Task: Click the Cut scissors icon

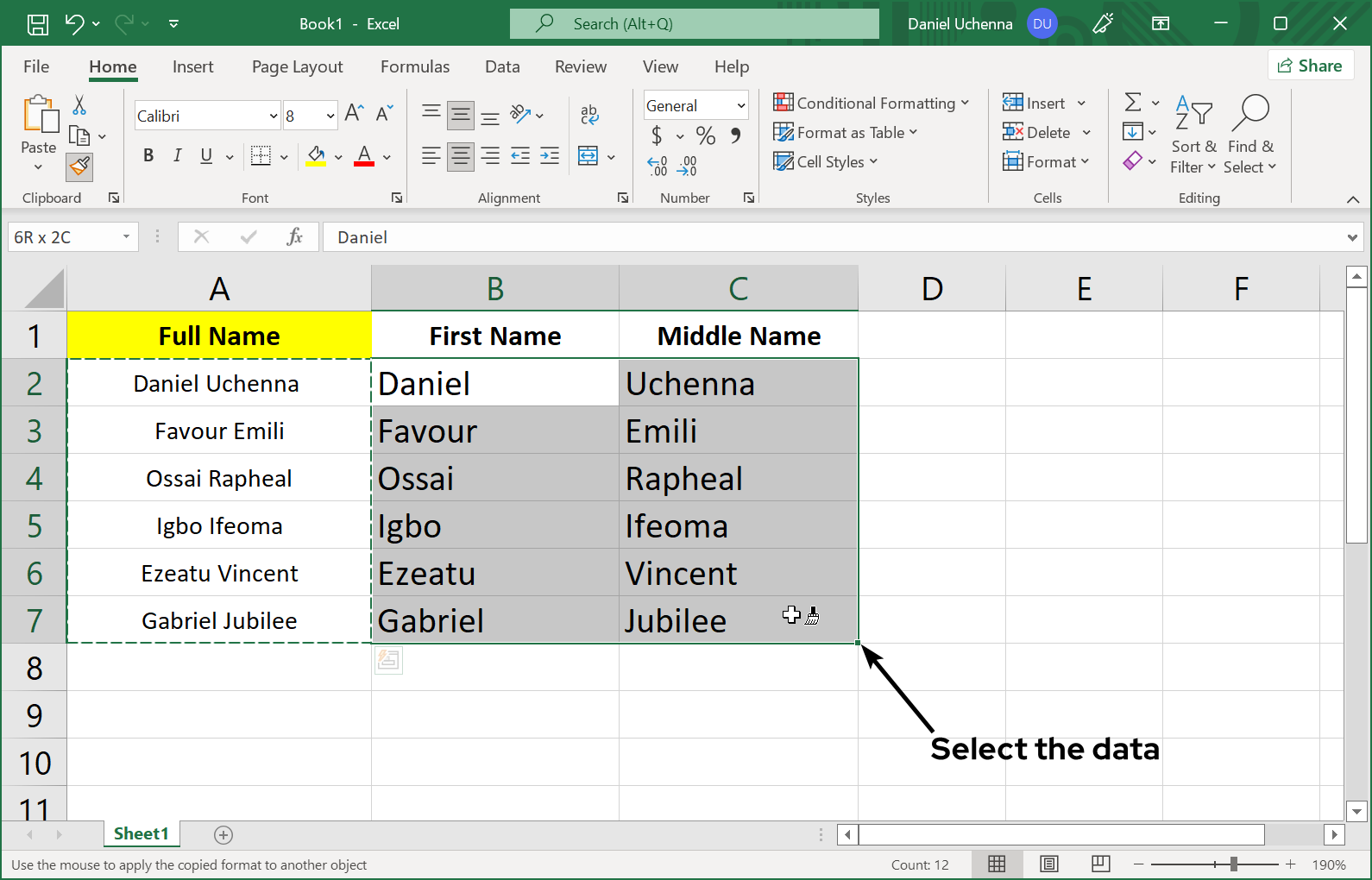Action: [79, 105]
